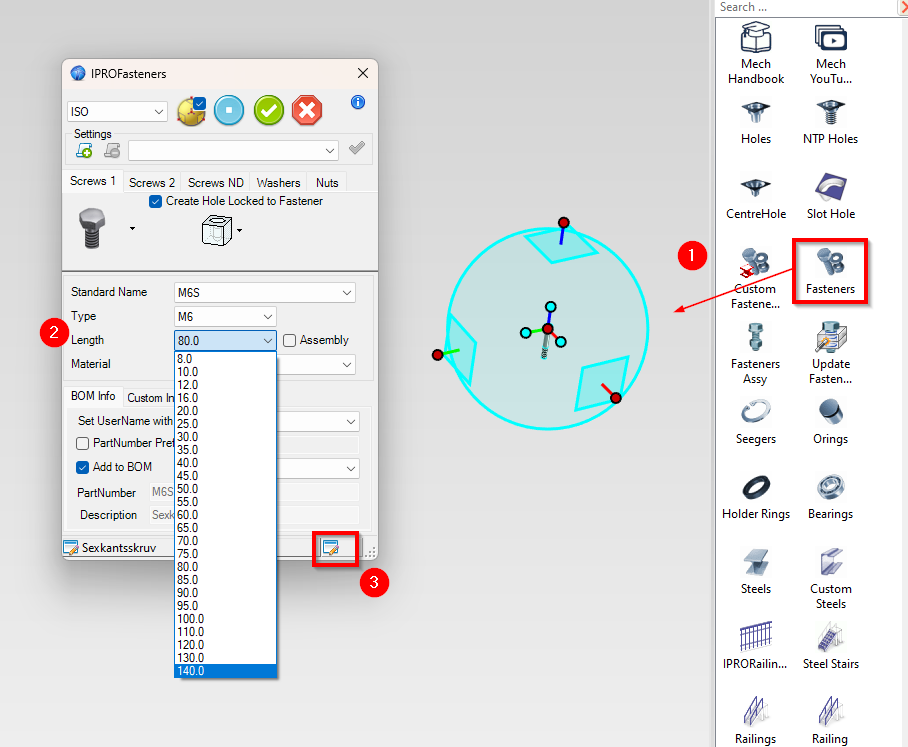Viewport: 908px width, 747px height.
Task: Toggle the Add to BOM checkbox
Action: pos(82,467)
